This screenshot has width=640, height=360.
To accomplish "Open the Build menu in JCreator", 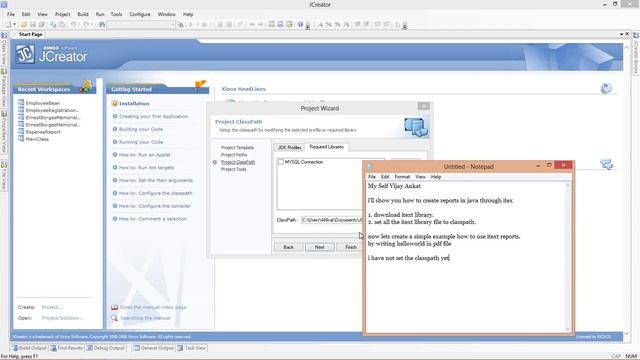I will pos(83,14).
